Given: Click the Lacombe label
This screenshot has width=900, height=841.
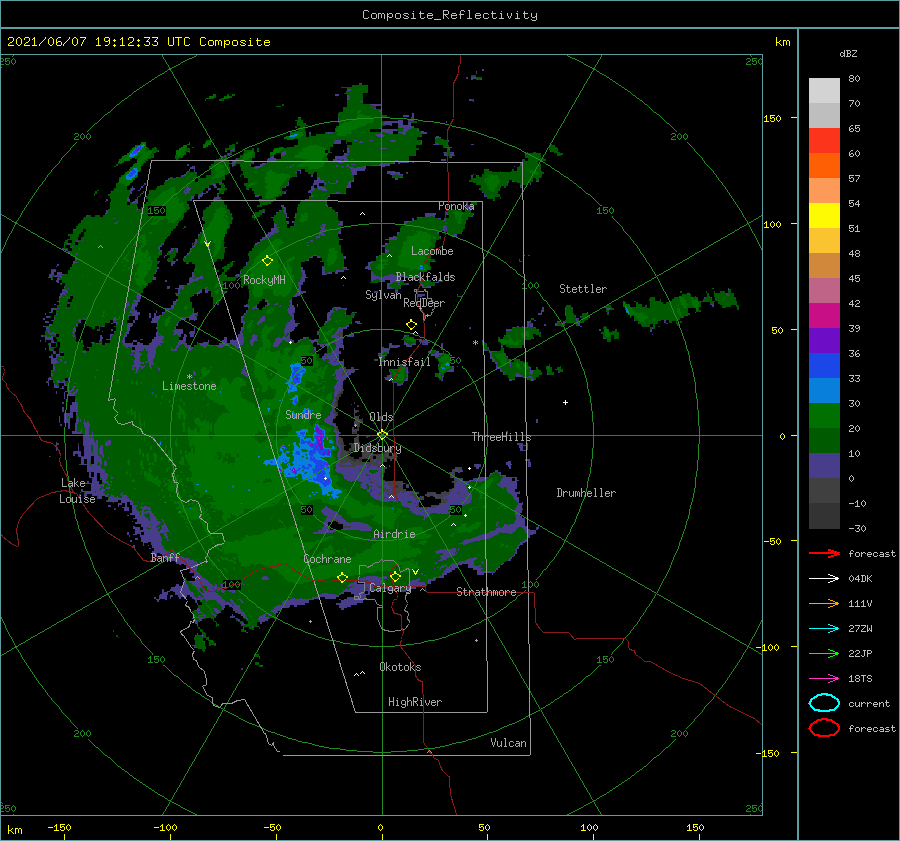Looking at the screenshot, I should pyautogui.click(x=432, y=251).
